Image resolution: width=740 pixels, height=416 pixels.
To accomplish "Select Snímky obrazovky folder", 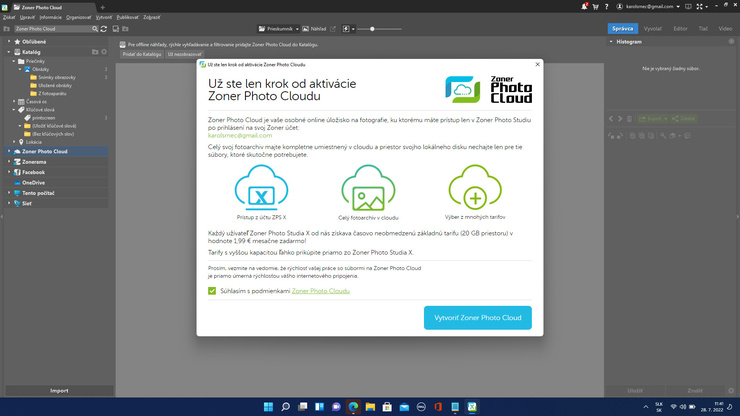I will 57,77.
